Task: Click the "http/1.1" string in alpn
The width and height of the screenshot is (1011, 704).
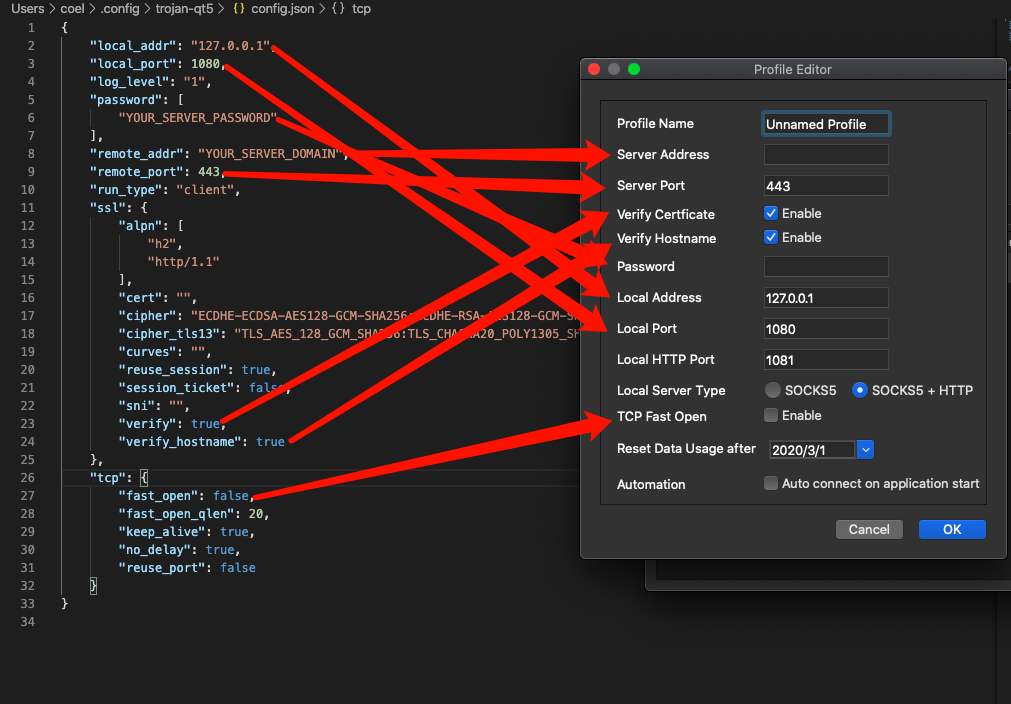Action: [x=183, y=262]
